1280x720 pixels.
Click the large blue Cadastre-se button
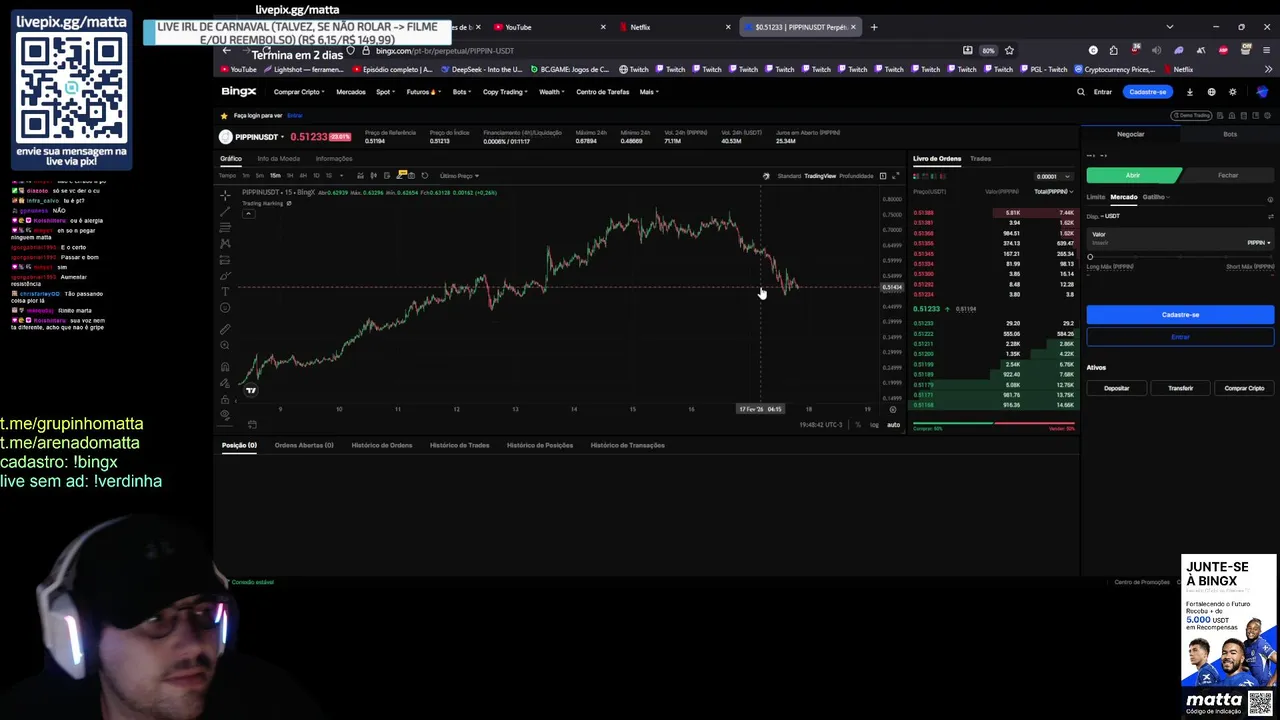1180,314
